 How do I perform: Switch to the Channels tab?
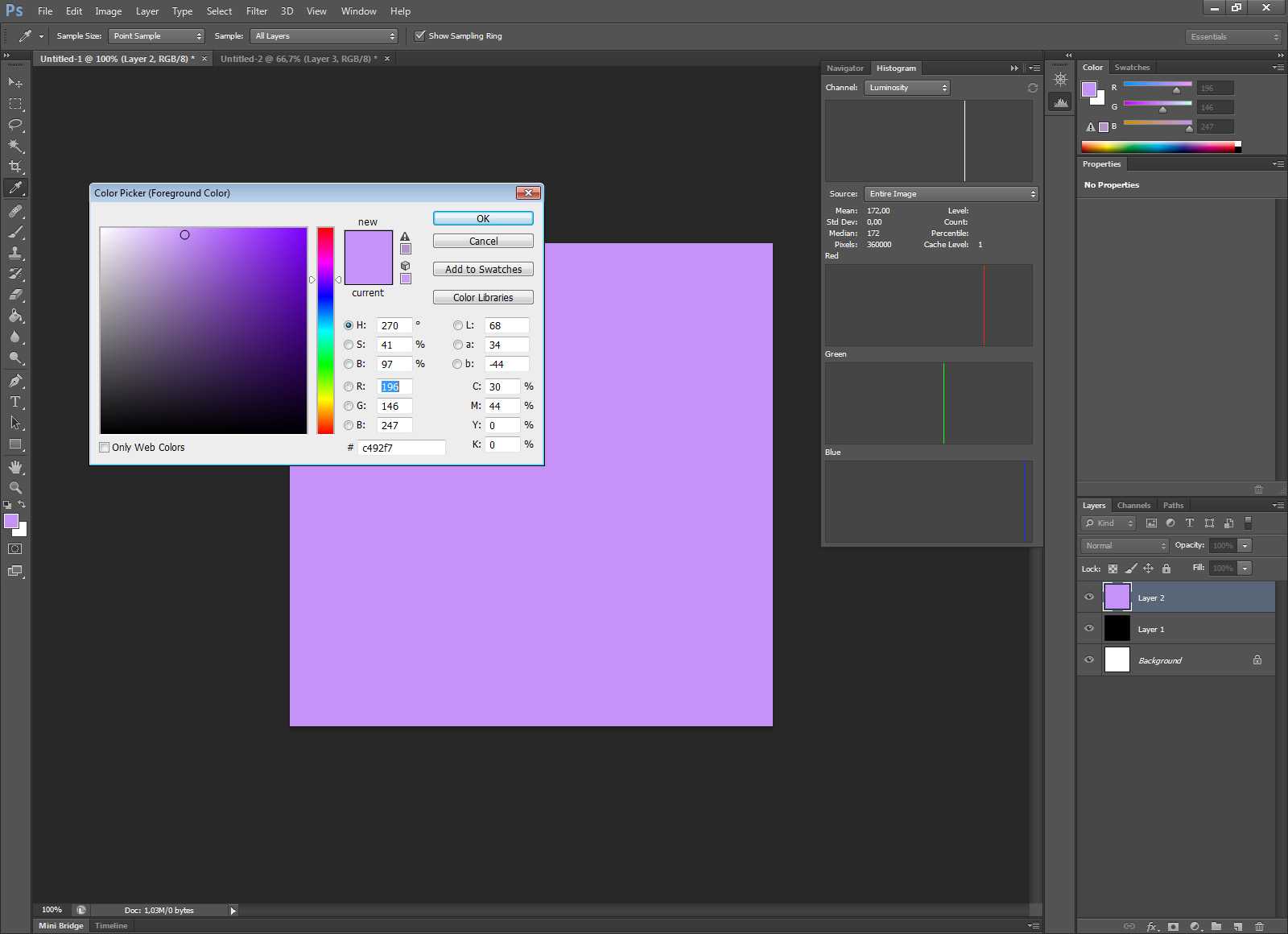point(1133,506)
